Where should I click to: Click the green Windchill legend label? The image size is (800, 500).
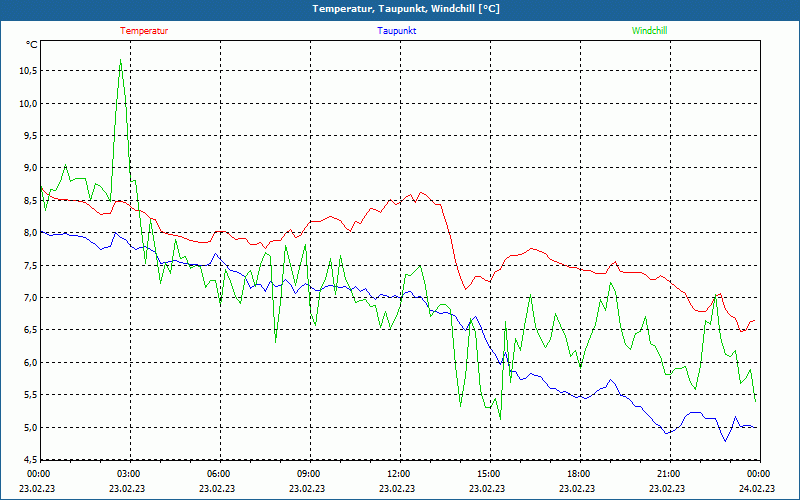tap(649, 31)
